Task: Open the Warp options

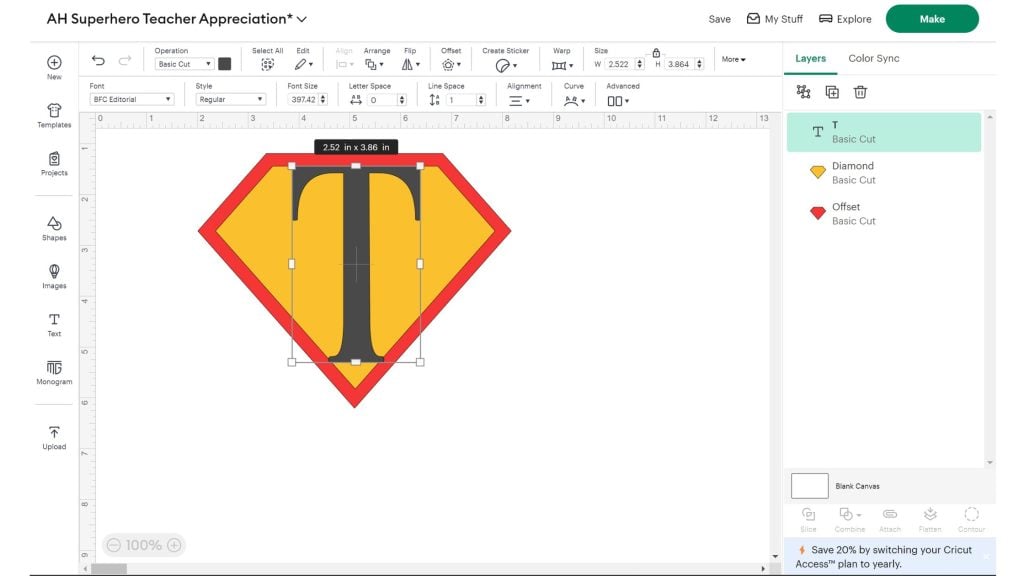Action: (562, 65)
